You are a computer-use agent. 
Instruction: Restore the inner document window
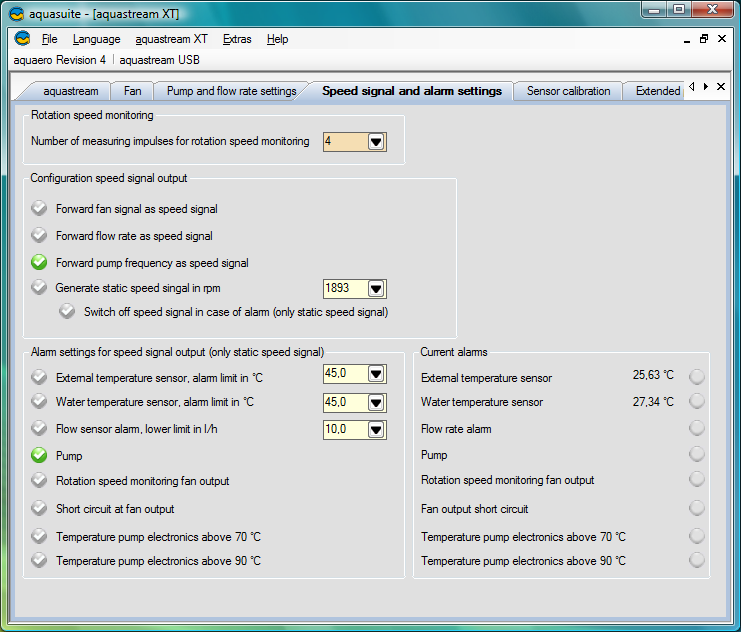(704, 39)
